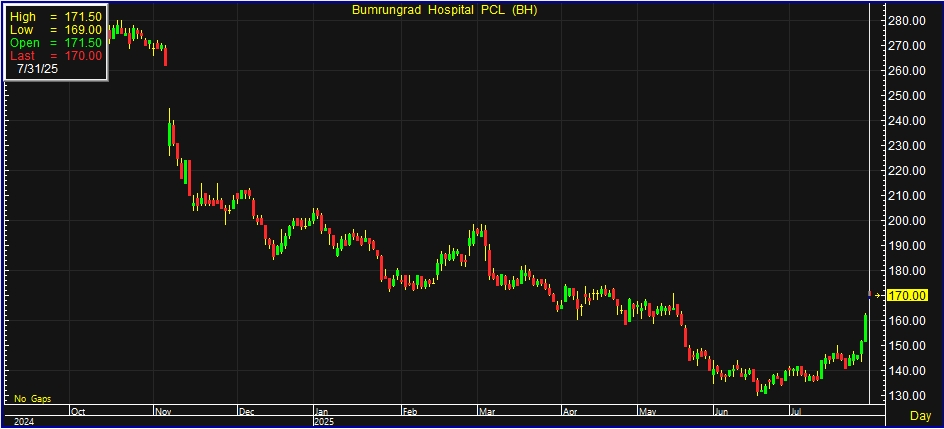
Task: Click the 7/31/25 date in info box
Action: [37, 69]
